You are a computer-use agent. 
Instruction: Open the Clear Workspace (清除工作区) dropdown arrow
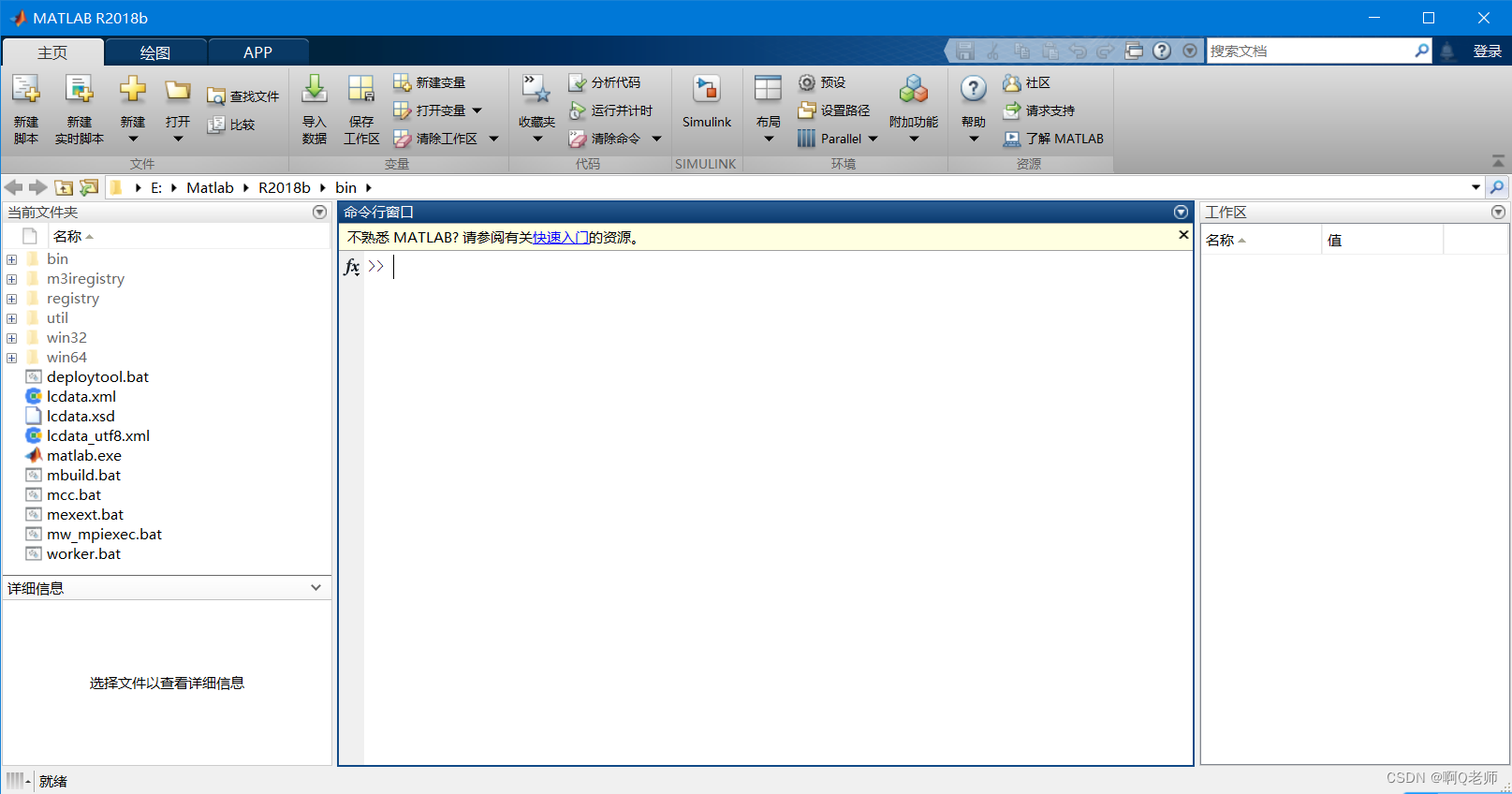pos(493,139)
